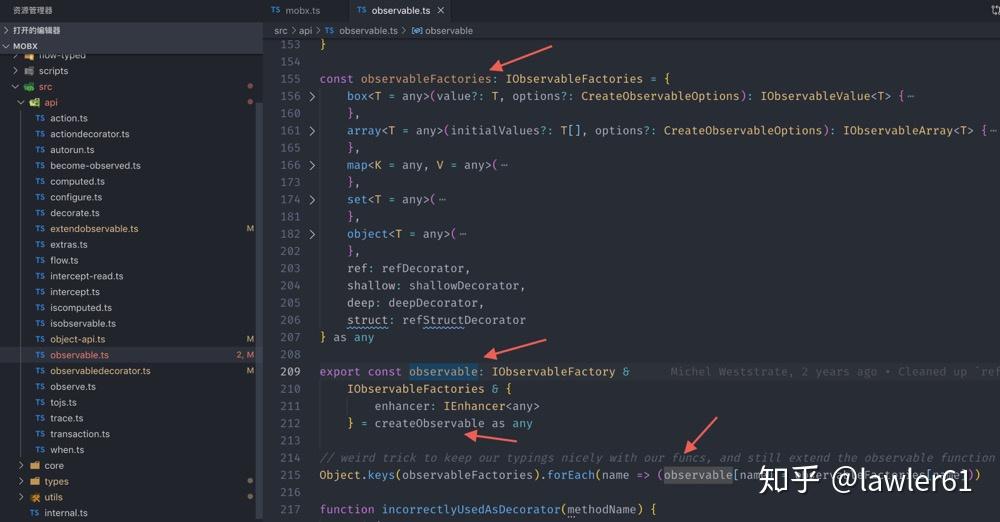Click the shallowDecorator identifier

click(x=464, y=285)
